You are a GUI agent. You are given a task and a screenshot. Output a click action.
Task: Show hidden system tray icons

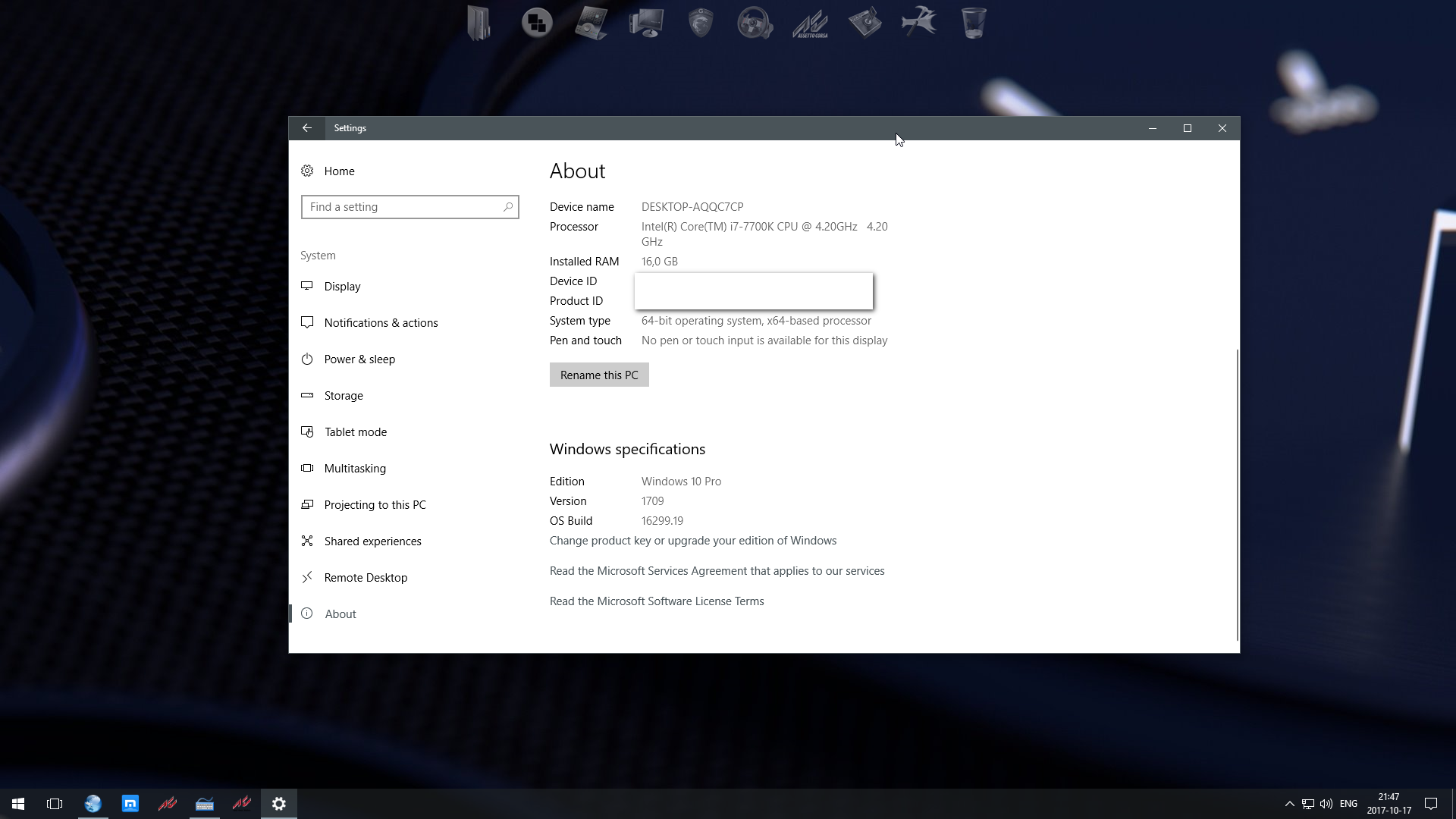coord(1289,804)
